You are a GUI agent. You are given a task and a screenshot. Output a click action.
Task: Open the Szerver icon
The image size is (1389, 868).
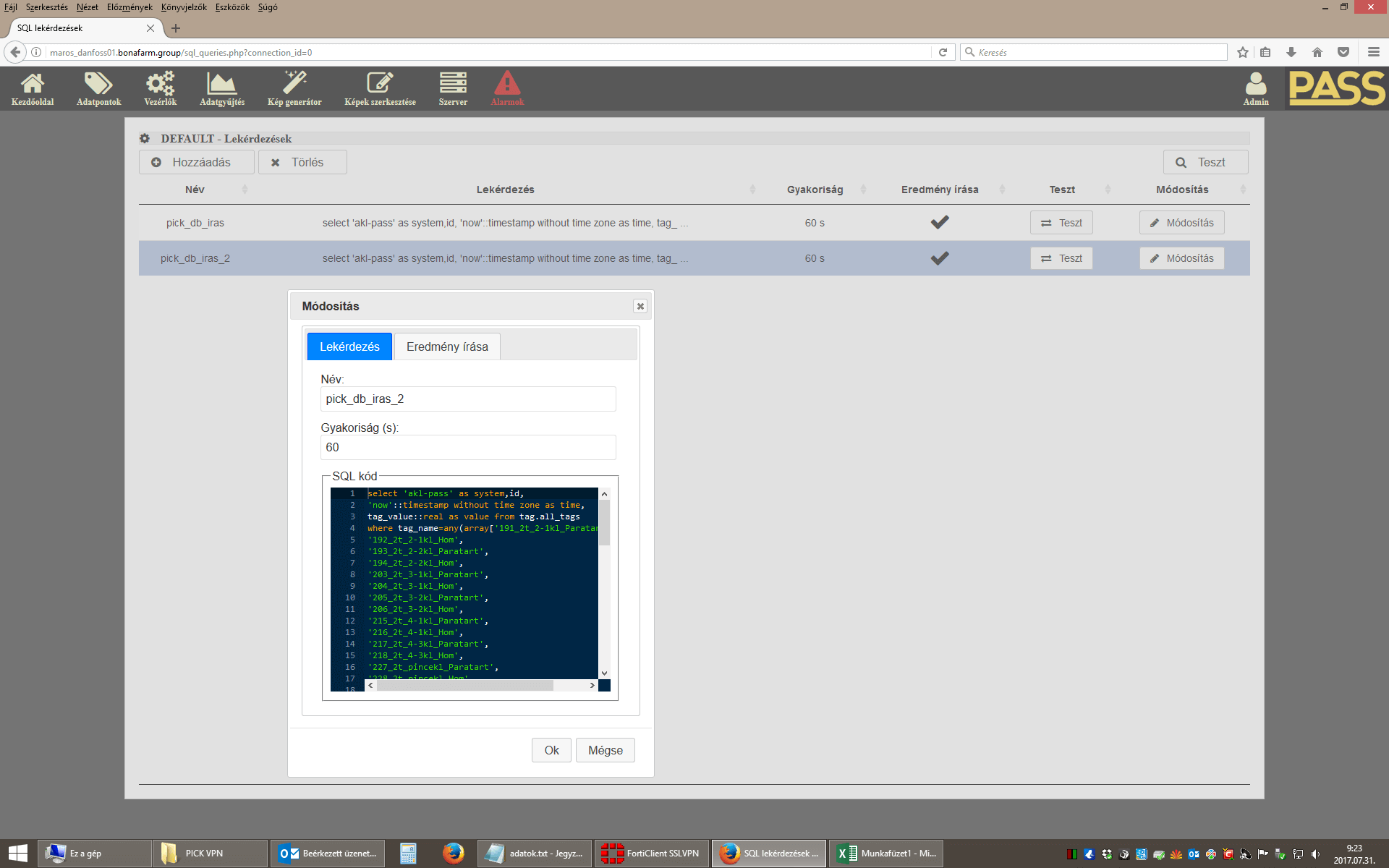click(453, 88)
